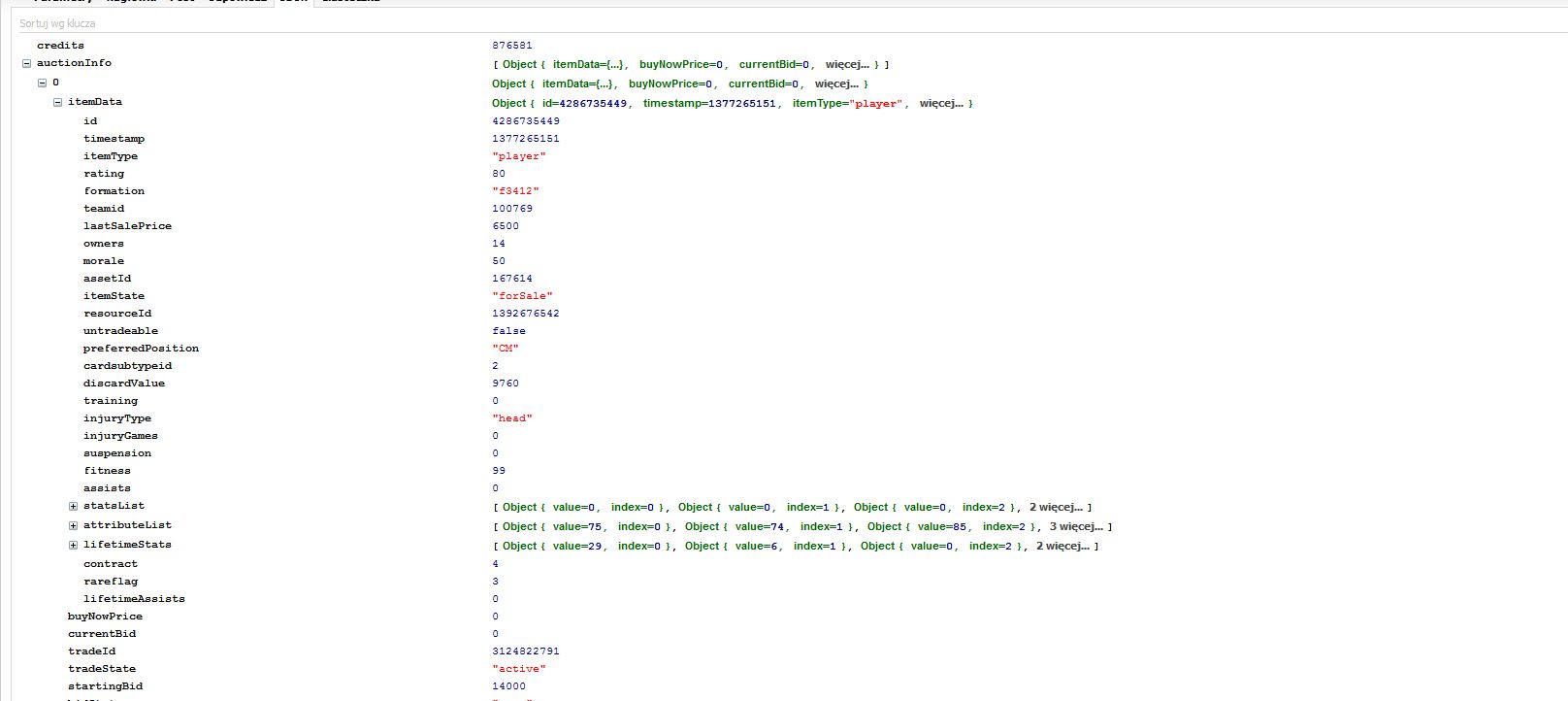The width and height of the screenshot is (1568, 701).
Task: Select the owners value 14
Action: (x=499, y=244)
